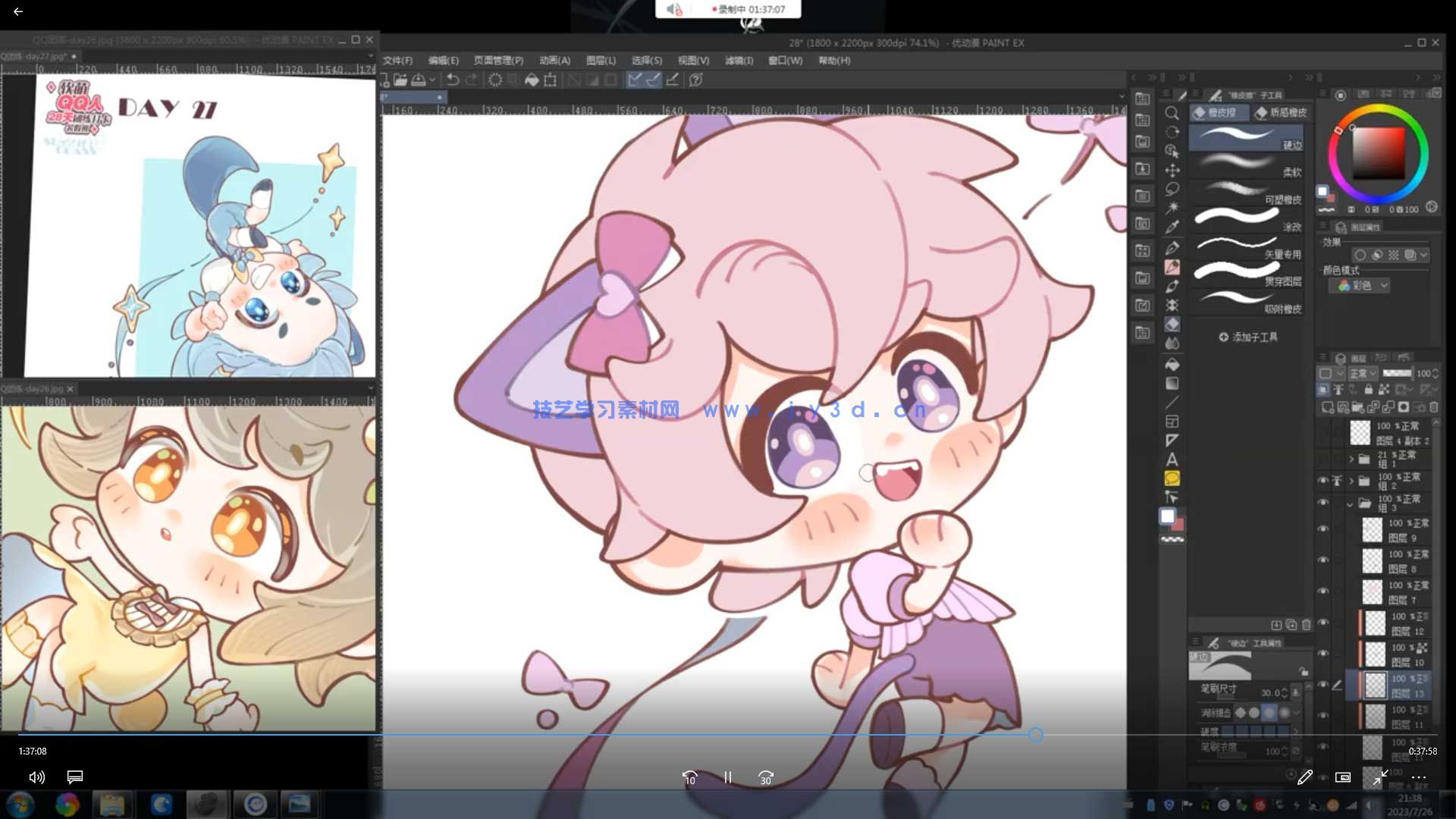Viewport: 1456px width, 819px height.
Task: Choose the Lasso selection tool
Action: [x=1172, y=189]
